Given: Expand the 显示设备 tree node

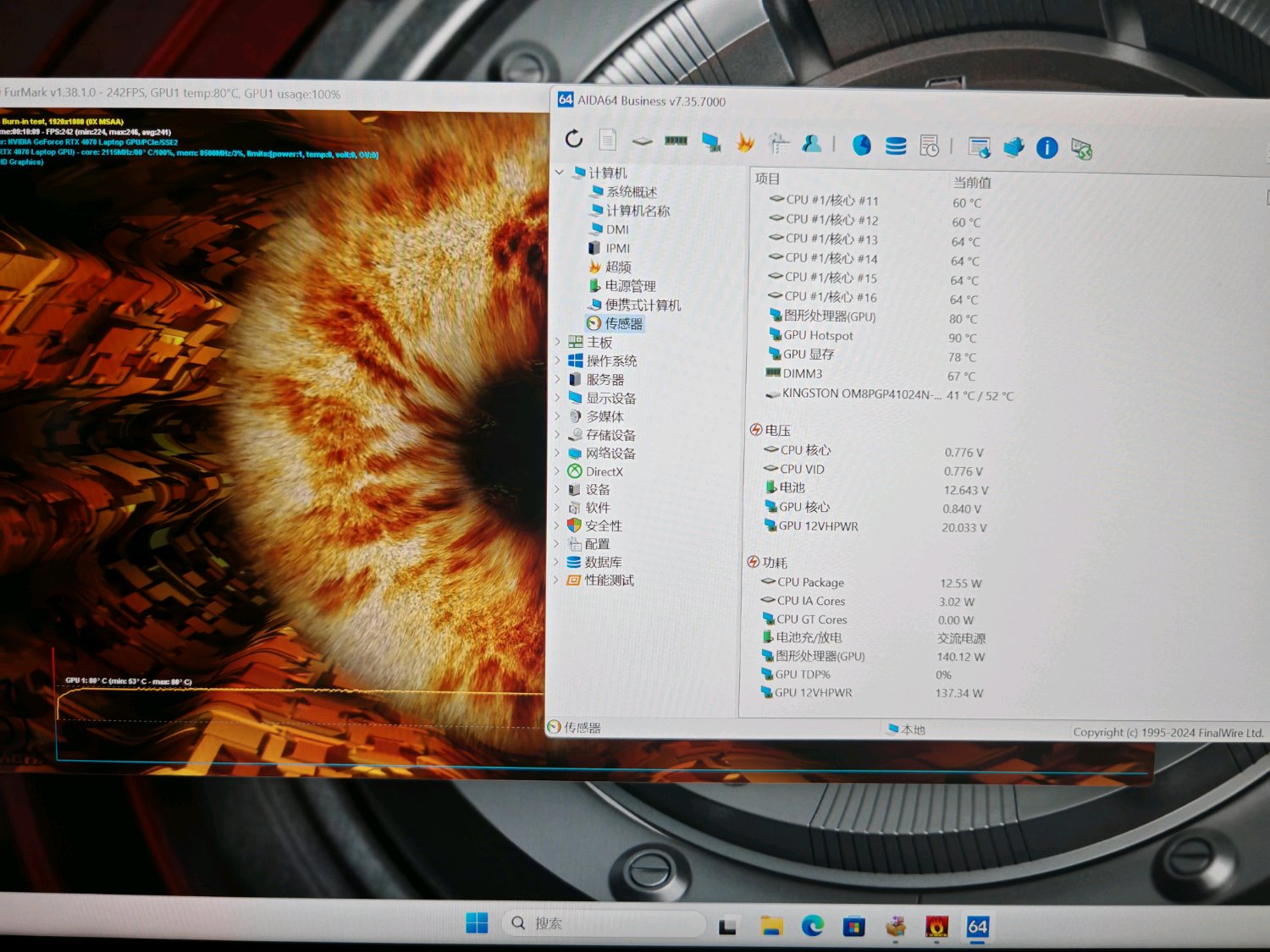Looking at the screenshot, I should [557, 397].
